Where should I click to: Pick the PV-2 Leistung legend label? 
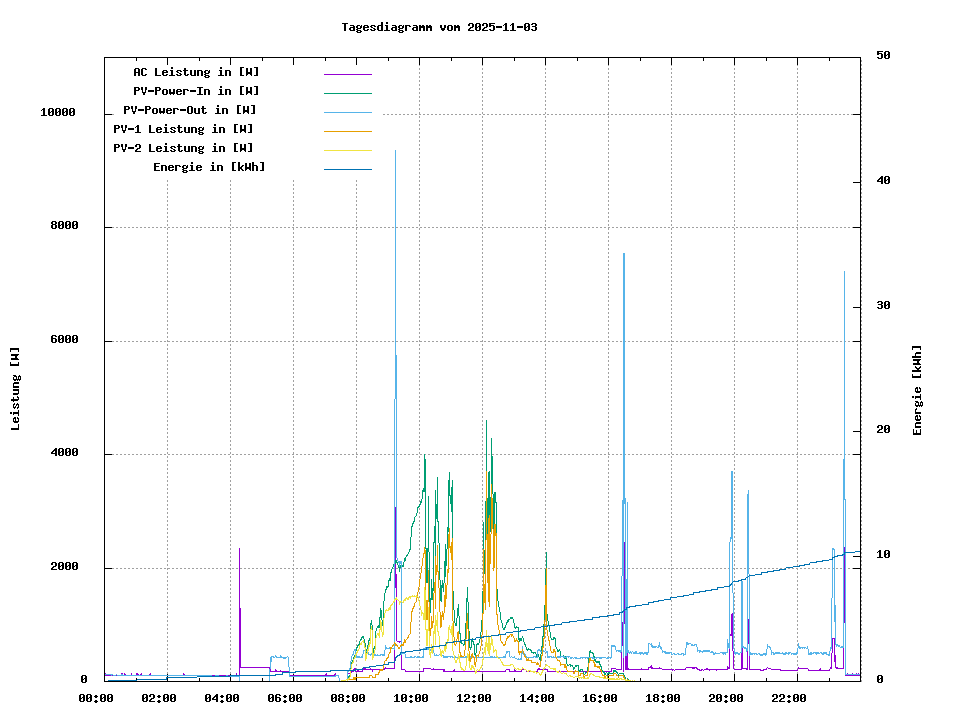(x=183, y=148)
